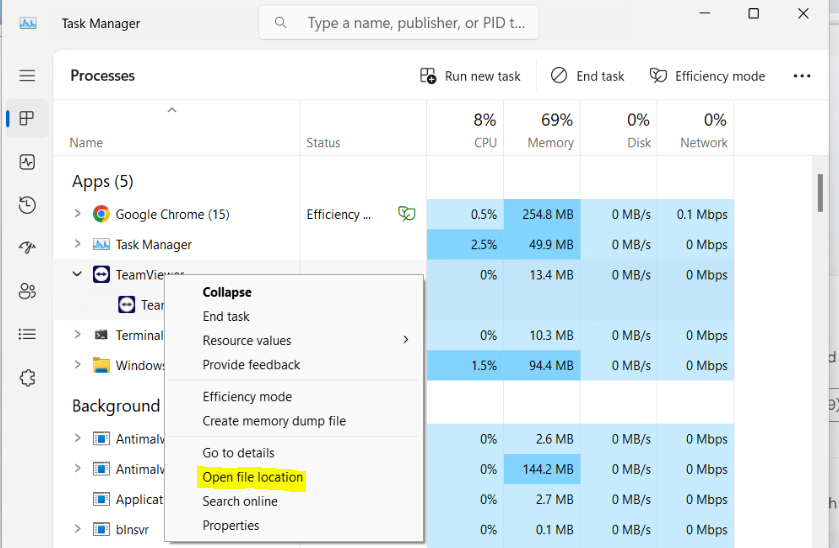The width and height of the screenshot is (839, 548).
Task: Expand the Task Manager process row
Action: [x=77, y=244]
